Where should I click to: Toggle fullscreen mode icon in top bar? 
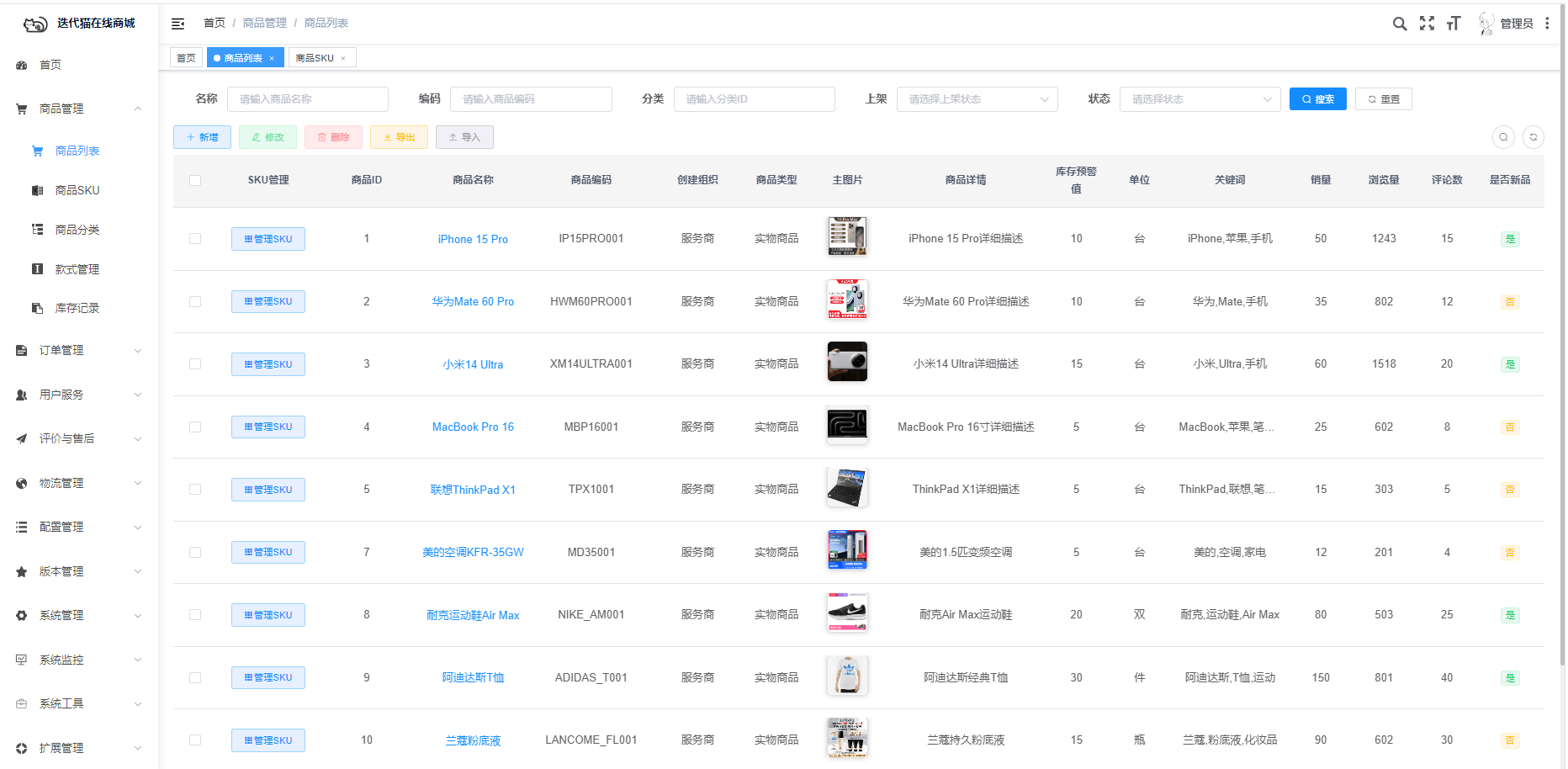[1427, 24]
